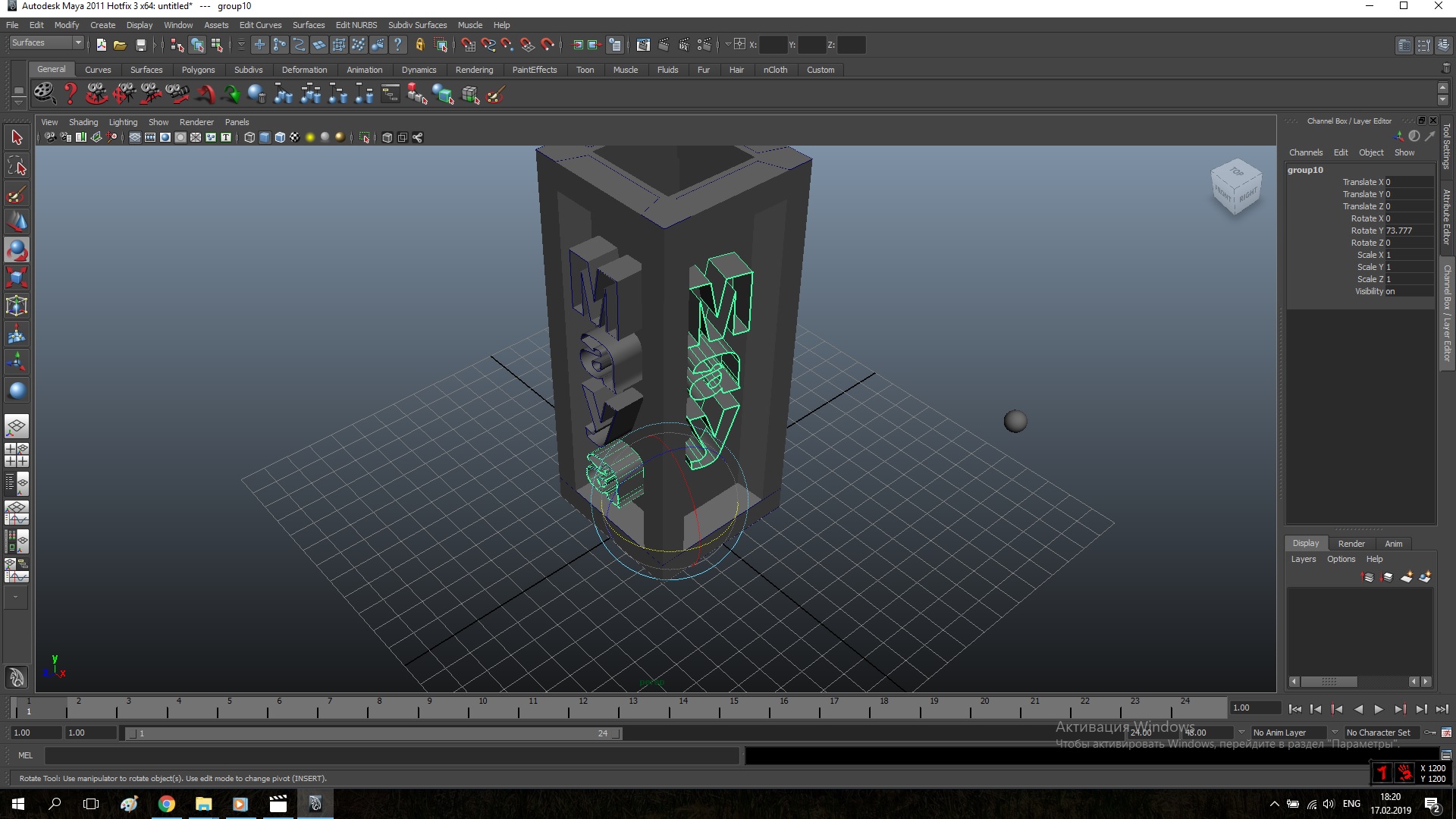1456x819 pixels.
Task: Open the Render layer tab
Action: coord(1351,544)
